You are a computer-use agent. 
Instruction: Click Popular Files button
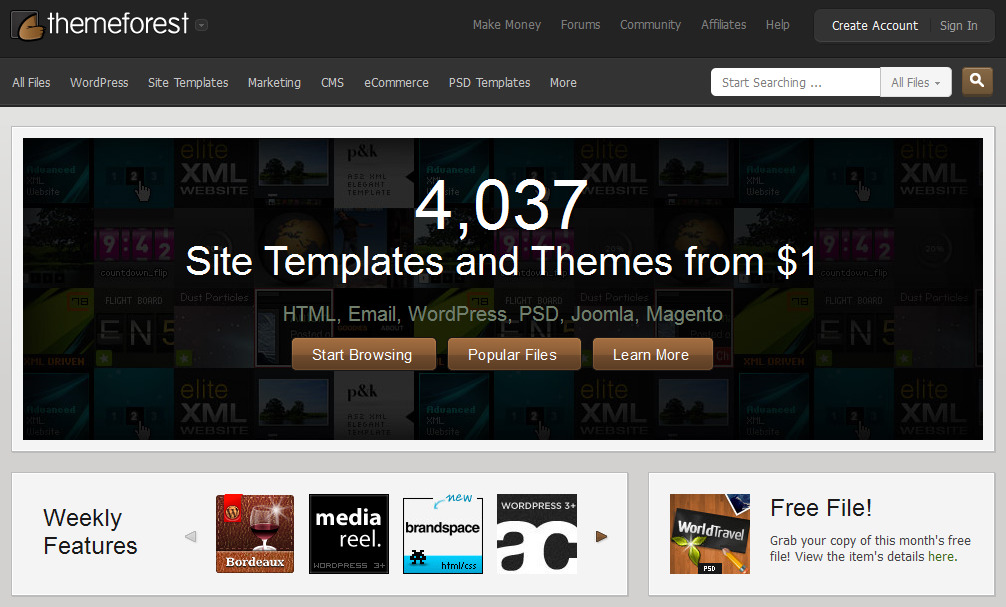[x=514, y=354]
